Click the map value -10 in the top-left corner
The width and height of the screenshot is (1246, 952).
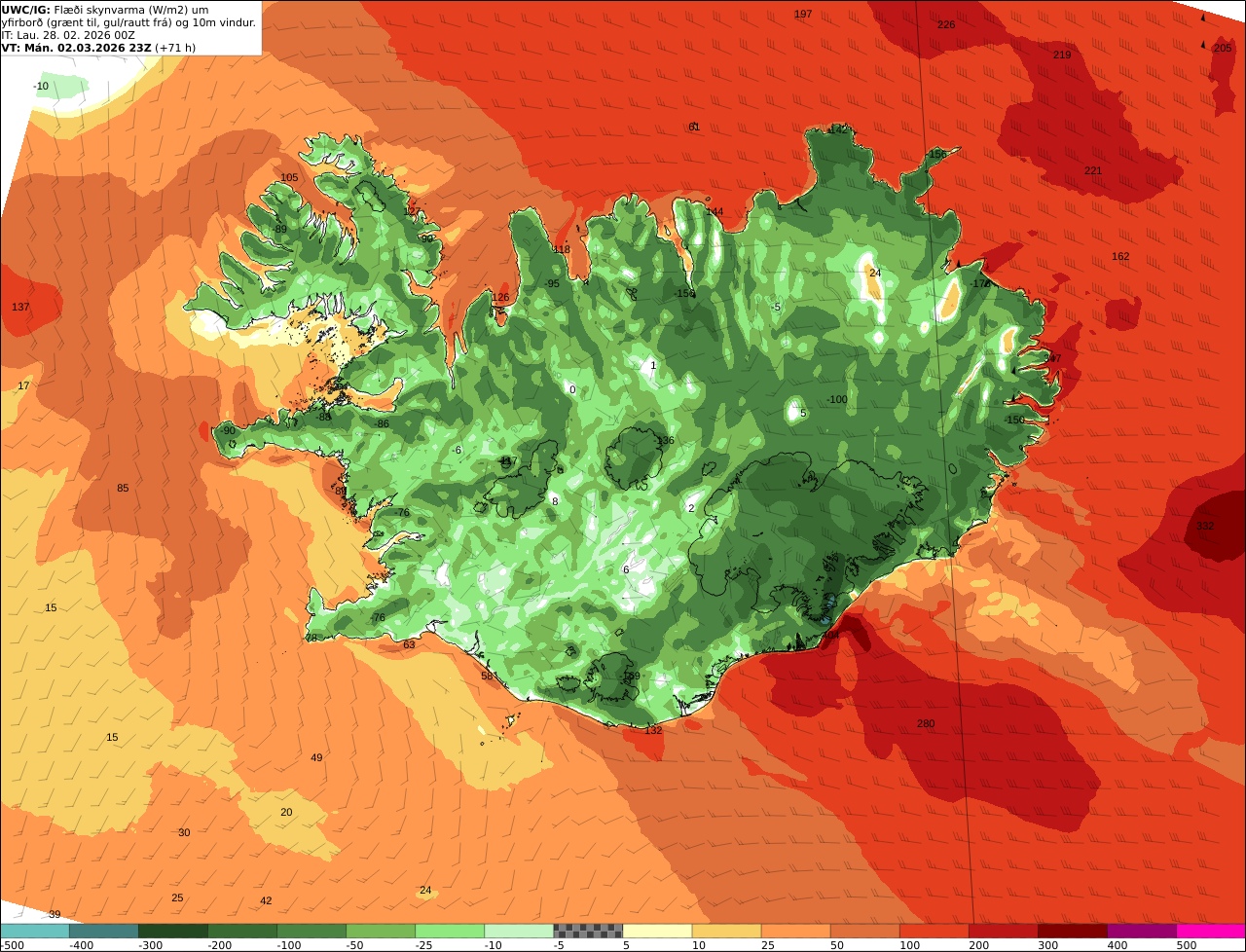(x=41, y=86)
